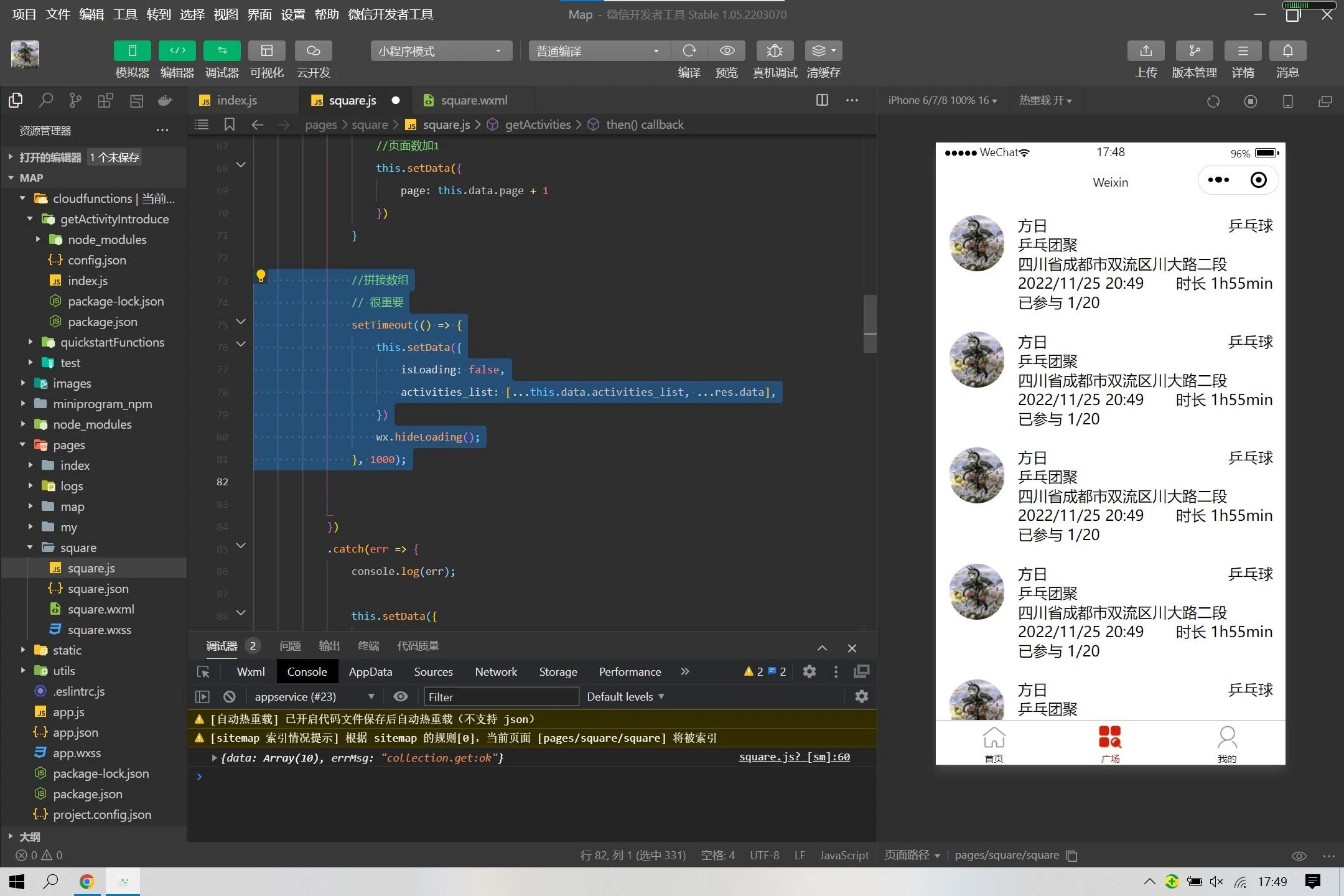Expand the static folder in tree
Image resolution: width=1344 pixels, height=896 pixels.
67,650
